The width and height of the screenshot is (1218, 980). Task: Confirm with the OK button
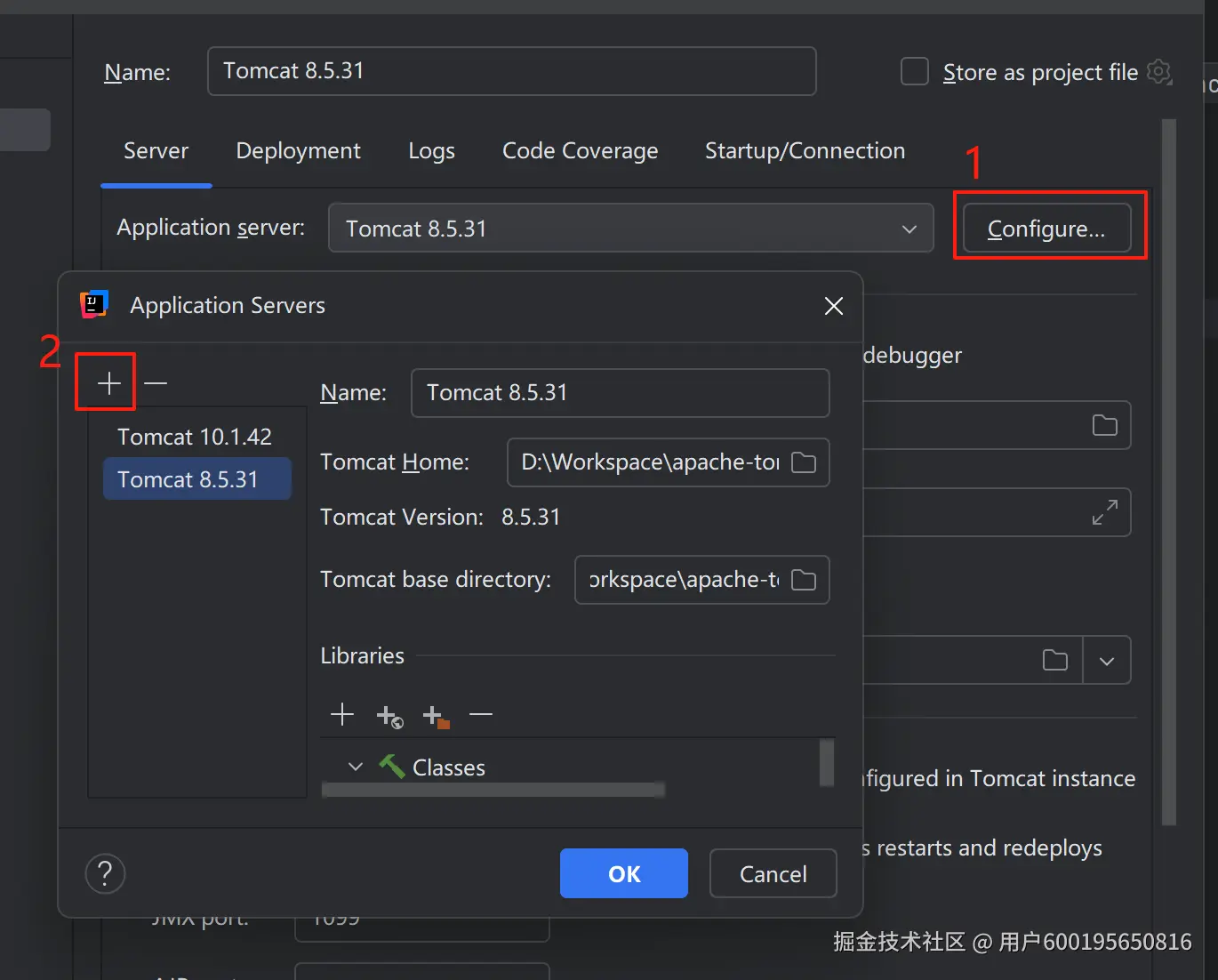coord(624,873)
